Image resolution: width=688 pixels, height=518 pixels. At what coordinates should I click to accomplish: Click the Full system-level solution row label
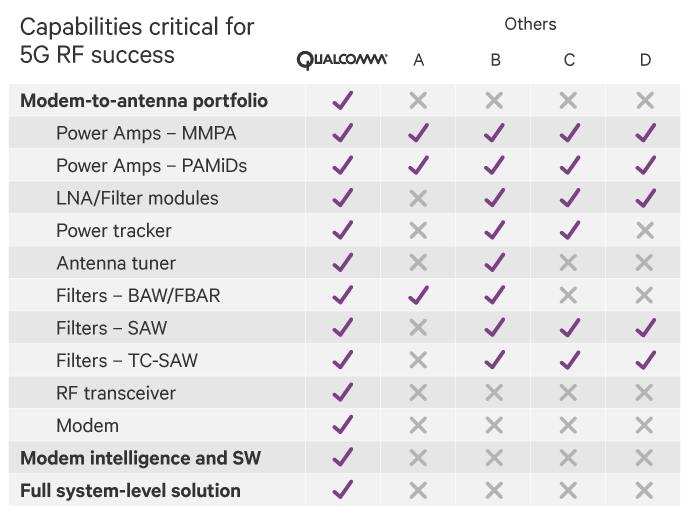point(130,491)
